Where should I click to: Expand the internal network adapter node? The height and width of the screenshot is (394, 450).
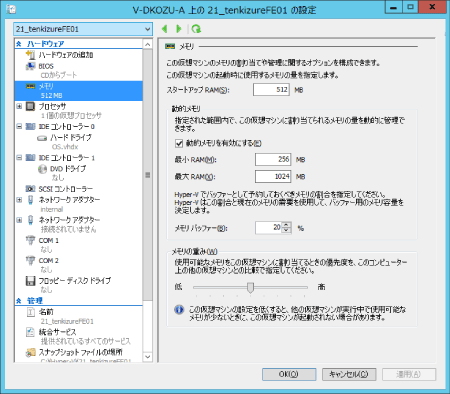click(19, 200)
